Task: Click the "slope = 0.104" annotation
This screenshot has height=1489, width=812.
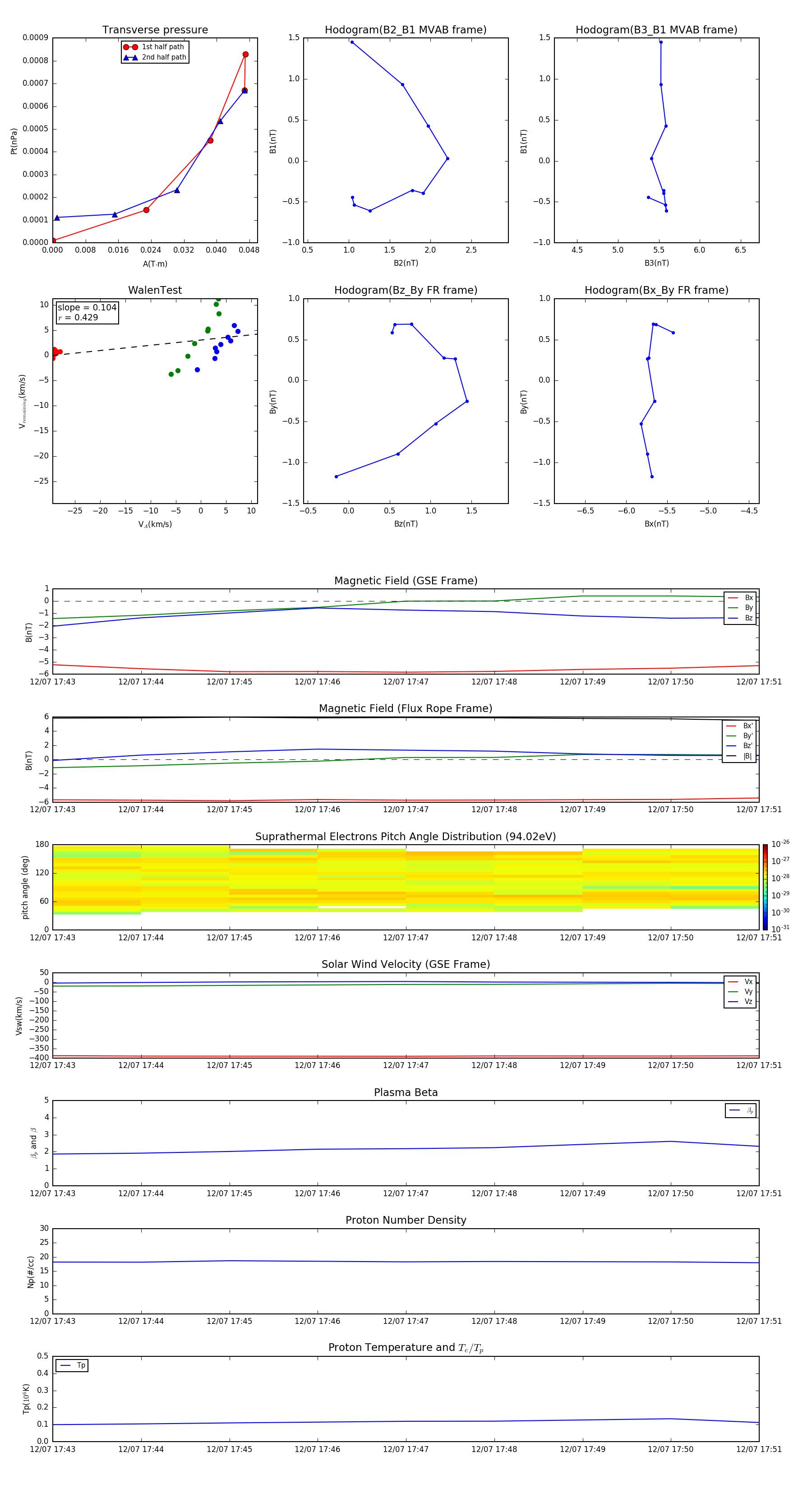Action: (x=87, y=308)
